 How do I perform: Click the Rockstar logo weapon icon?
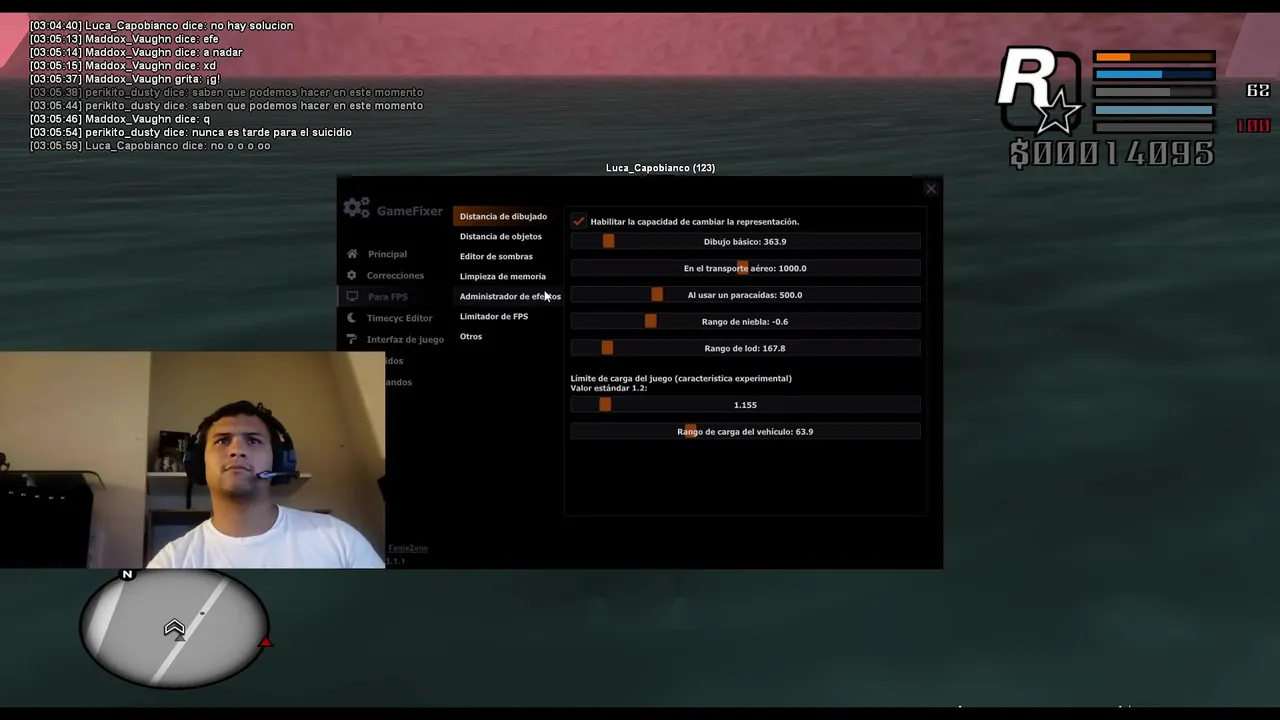(x=1038, y=92)
